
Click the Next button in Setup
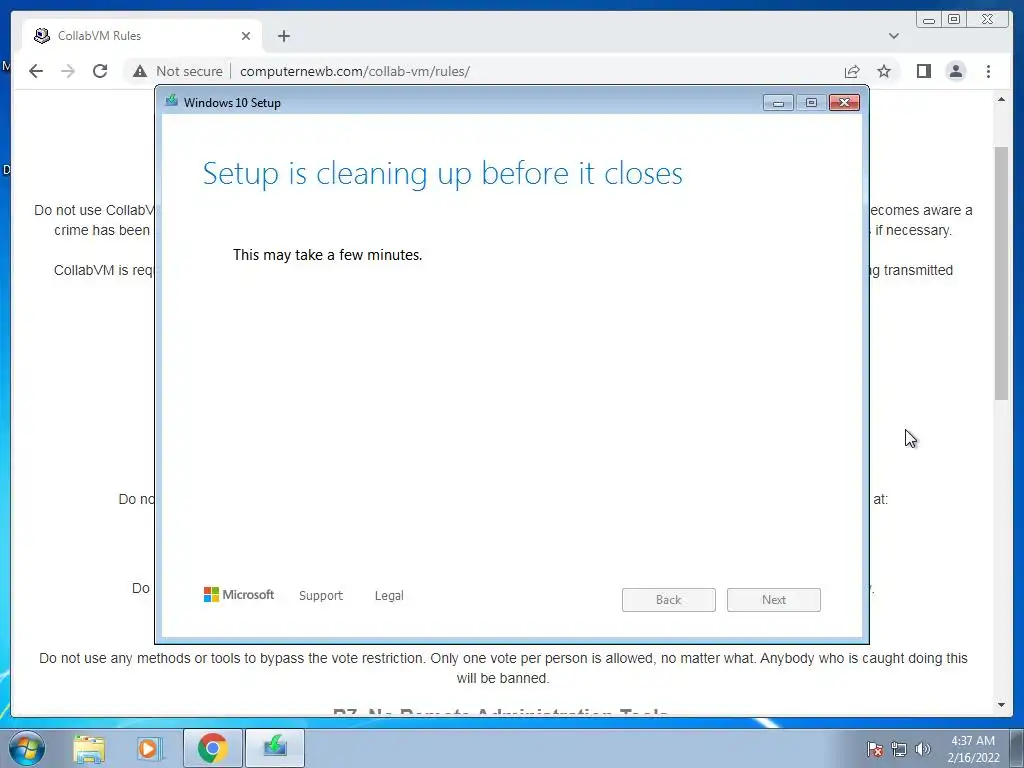pos(774,600)
